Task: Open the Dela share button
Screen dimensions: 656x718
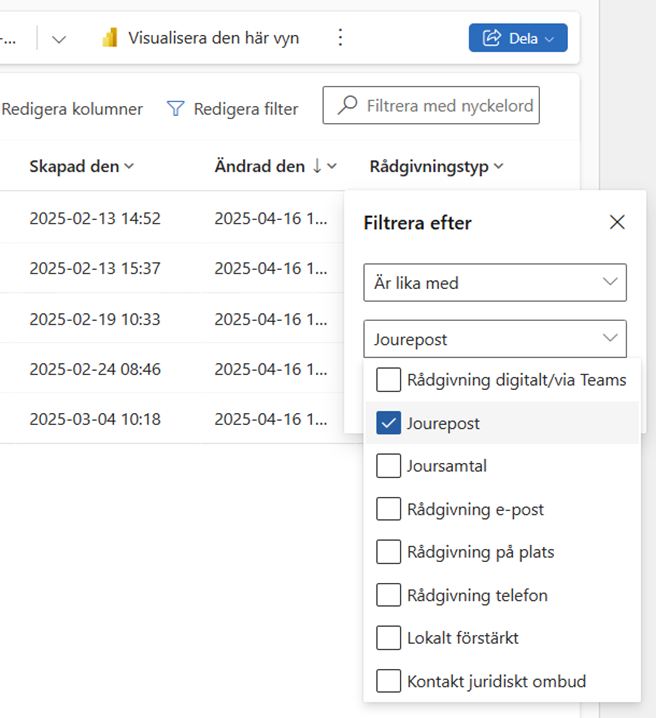Action: (518, 38)
